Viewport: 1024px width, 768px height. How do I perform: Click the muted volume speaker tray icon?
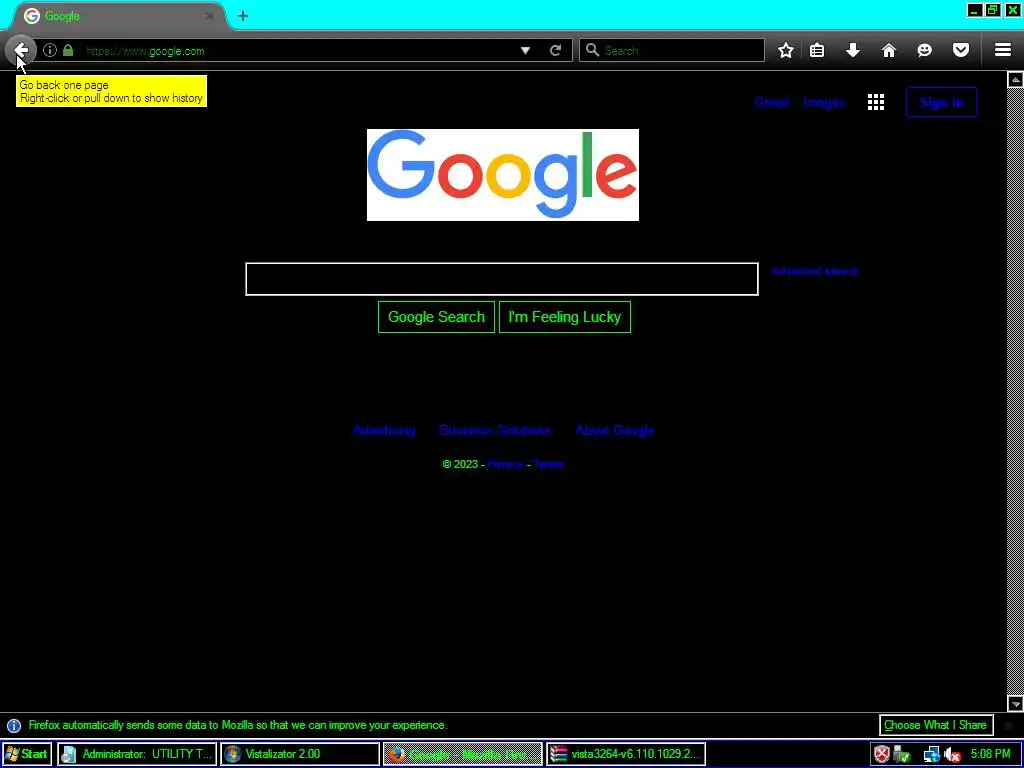coord(952,754)
